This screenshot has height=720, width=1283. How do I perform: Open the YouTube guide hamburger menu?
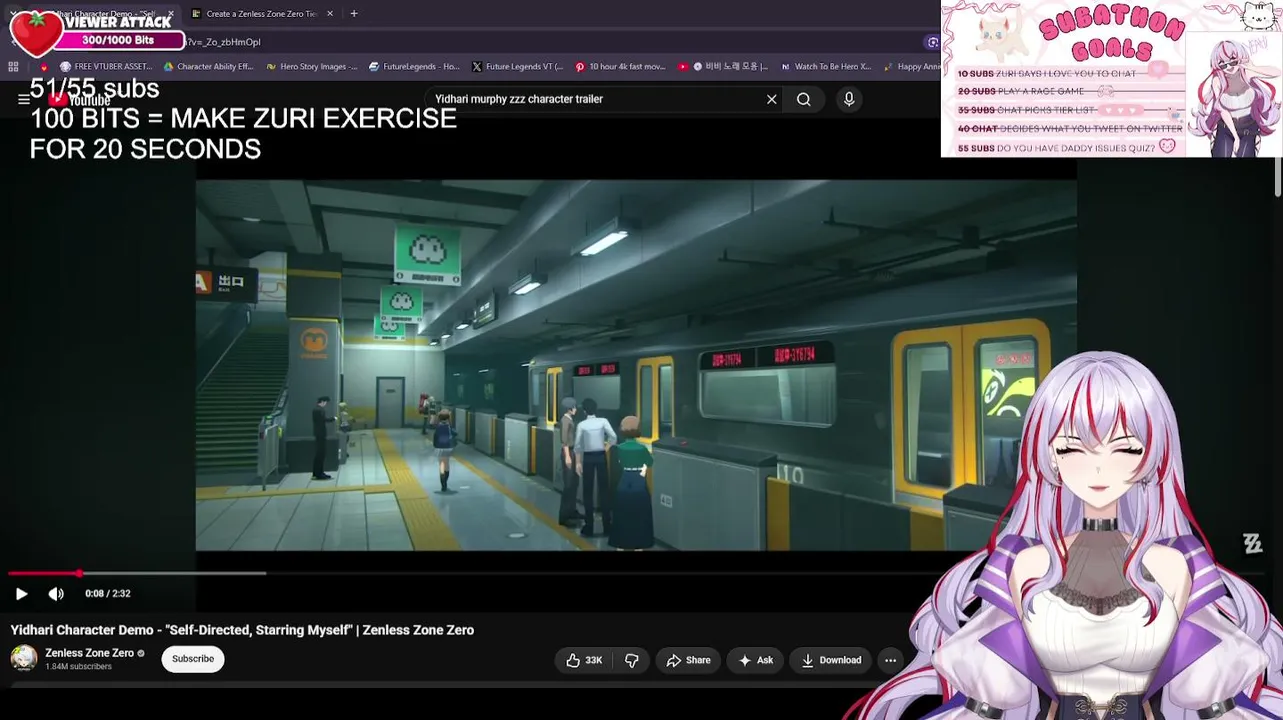(x=24, y=99)
